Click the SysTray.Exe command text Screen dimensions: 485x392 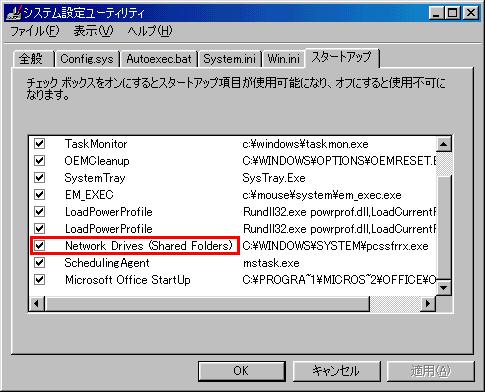[x=274, y=178]
